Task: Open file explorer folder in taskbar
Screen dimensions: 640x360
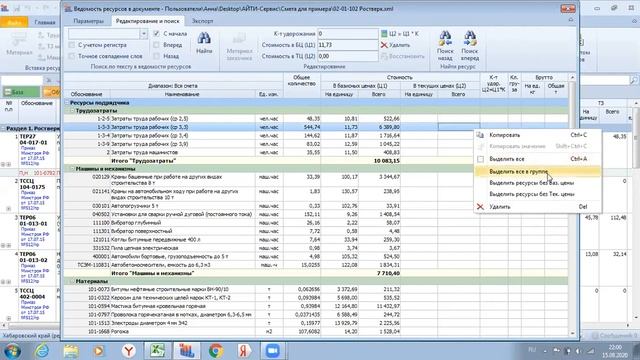Action: 71,351
